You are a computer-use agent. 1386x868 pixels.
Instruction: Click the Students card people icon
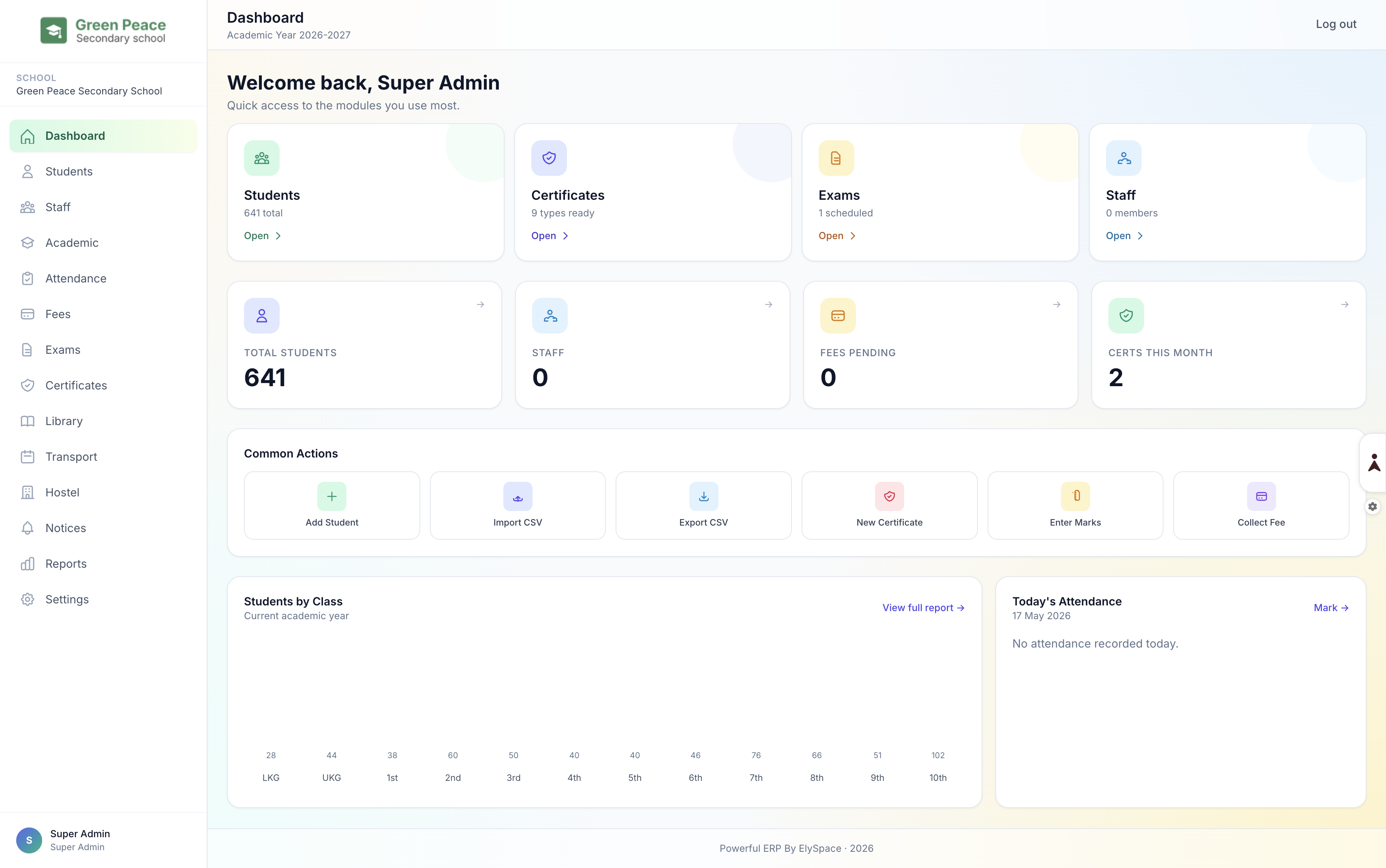tap(262, 158)
